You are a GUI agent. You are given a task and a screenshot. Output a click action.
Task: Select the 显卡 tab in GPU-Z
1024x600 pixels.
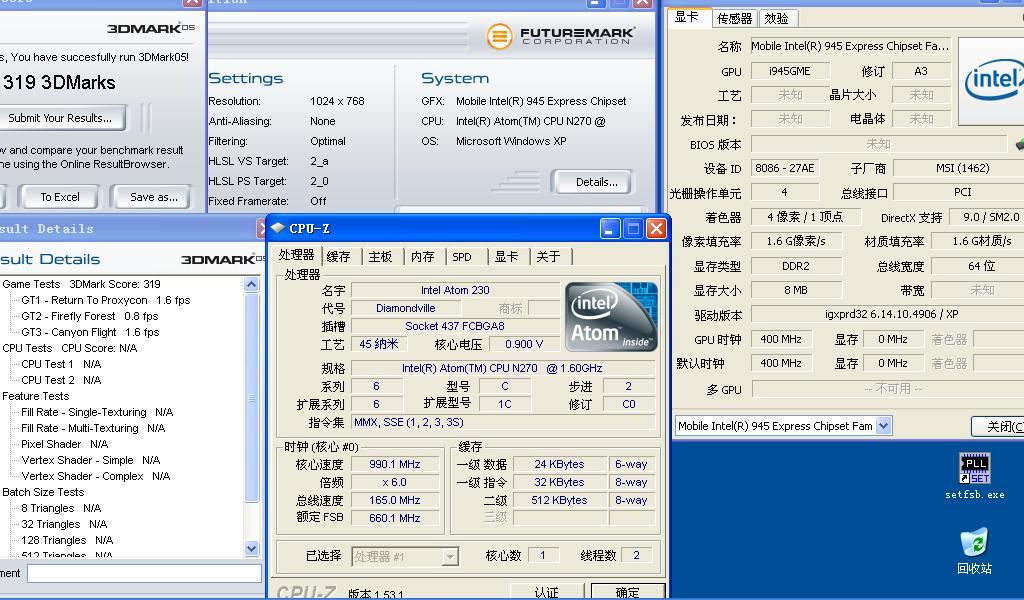(687, 17)
